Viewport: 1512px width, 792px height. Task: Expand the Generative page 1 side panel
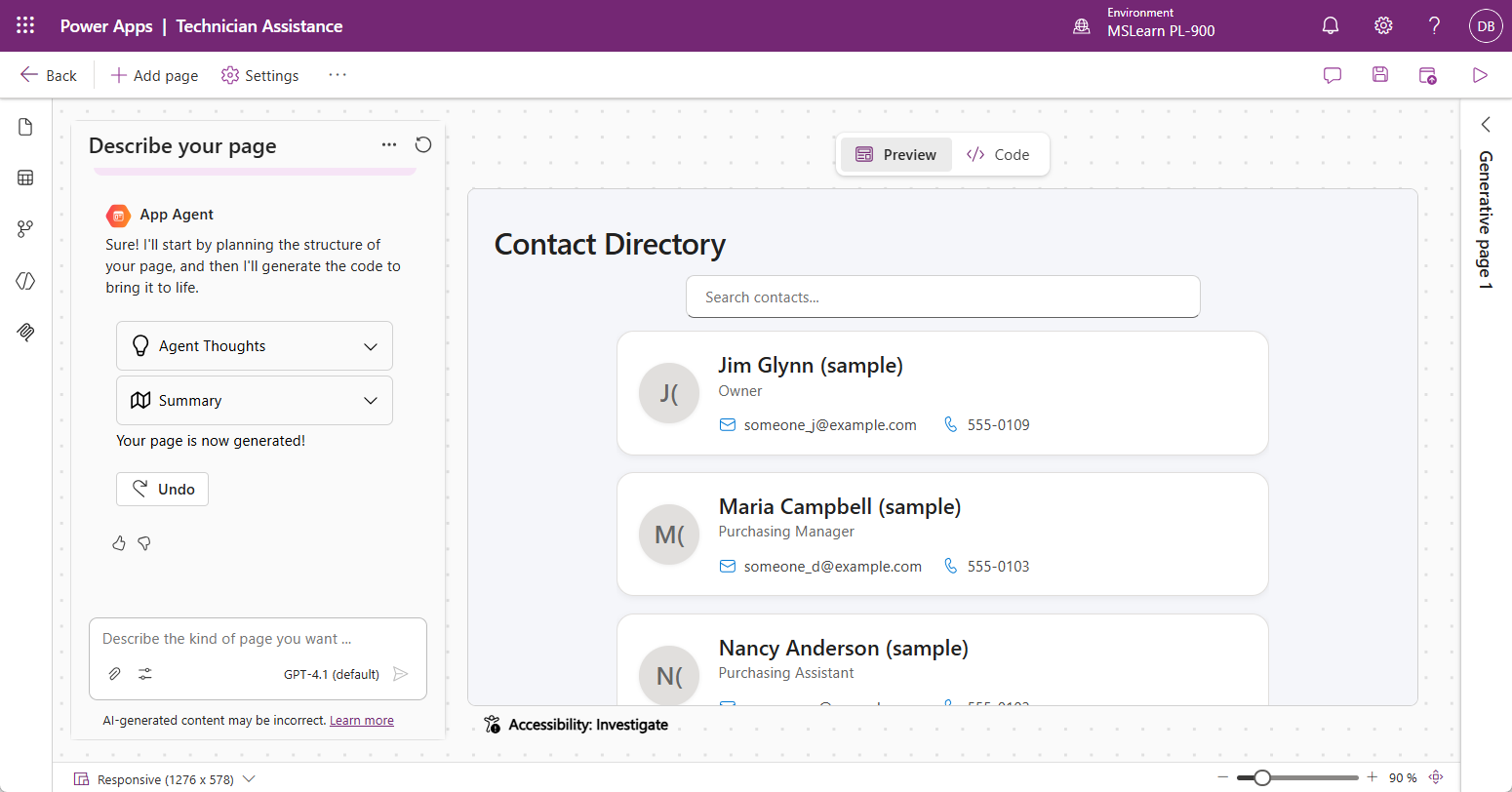pos(1486,125)
